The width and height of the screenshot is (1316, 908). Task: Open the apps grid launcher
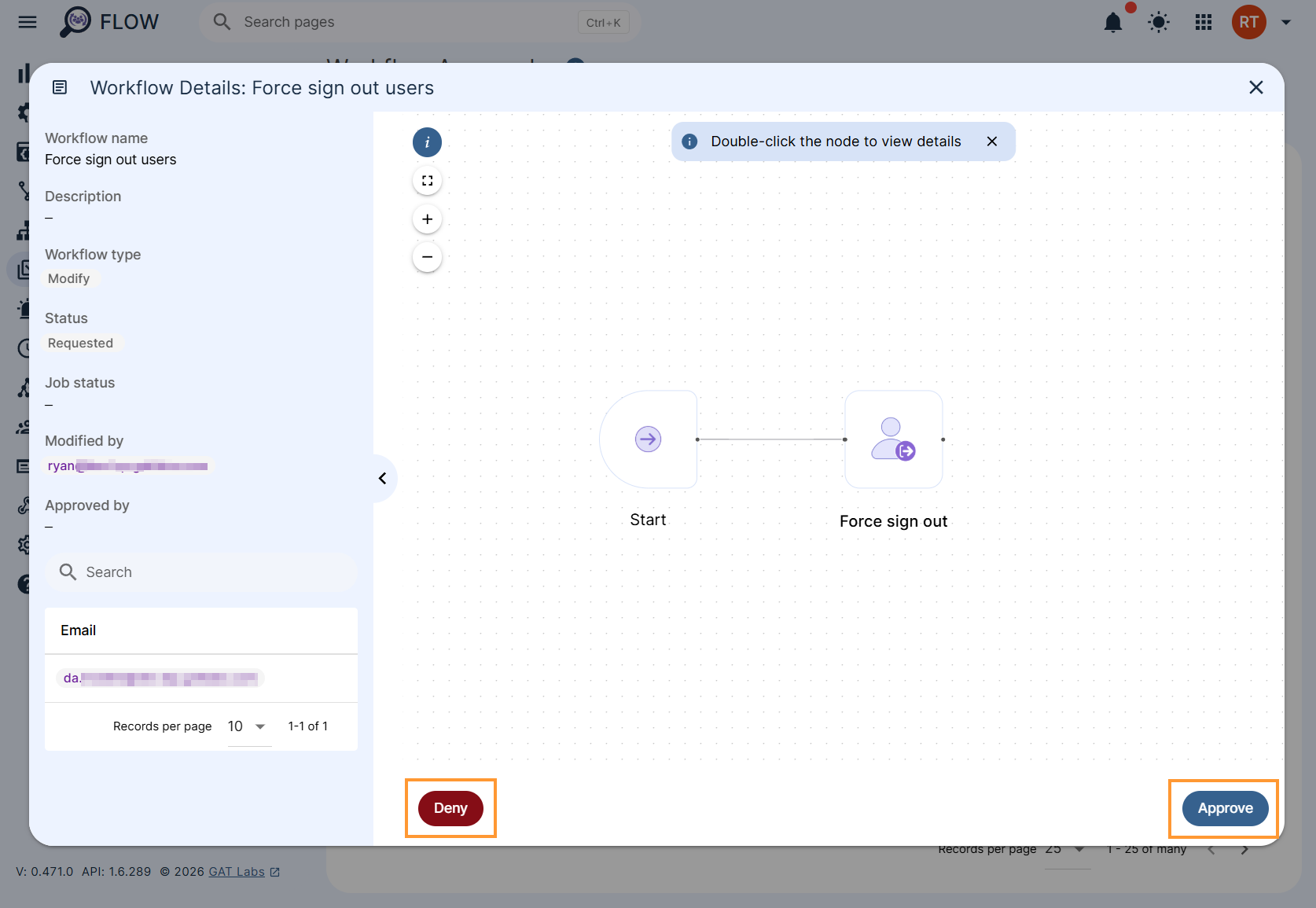click(x=1204, y=22)
